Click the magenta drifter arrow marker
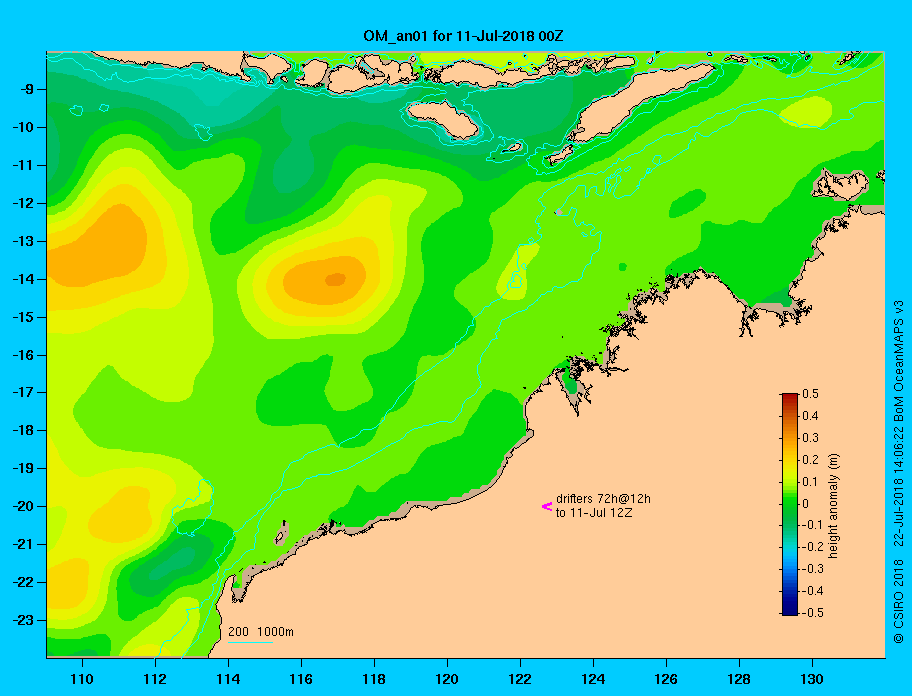This screenshot has height=696, width=912. 547,506
